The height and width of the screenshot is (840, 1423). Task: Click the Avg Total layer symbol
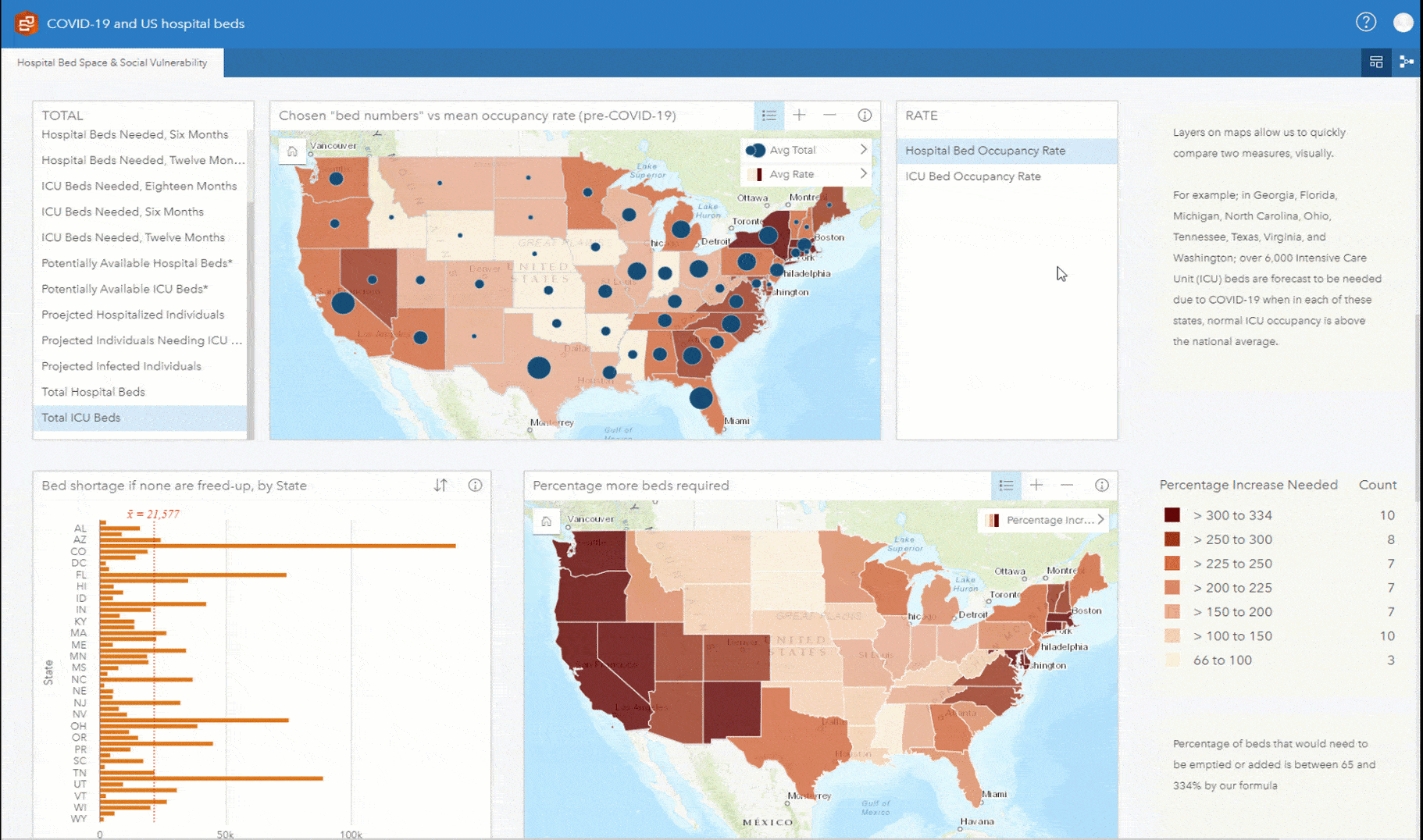[x=755, y=150]
